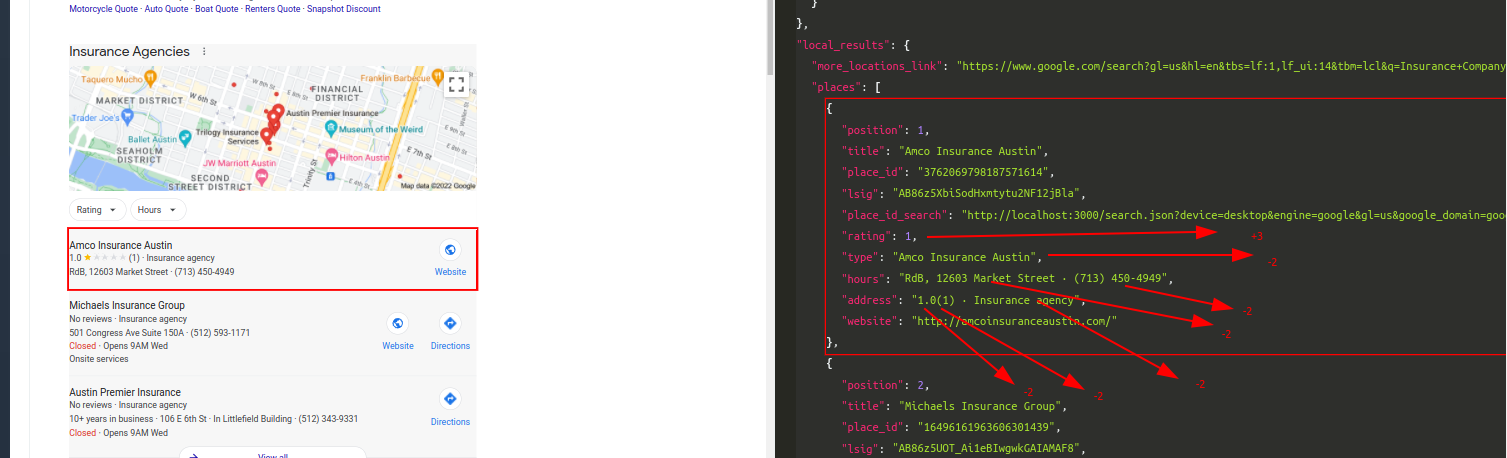Click the map data copyright notice
Viewport: 1507px width, 458px height.
point(438,186)
